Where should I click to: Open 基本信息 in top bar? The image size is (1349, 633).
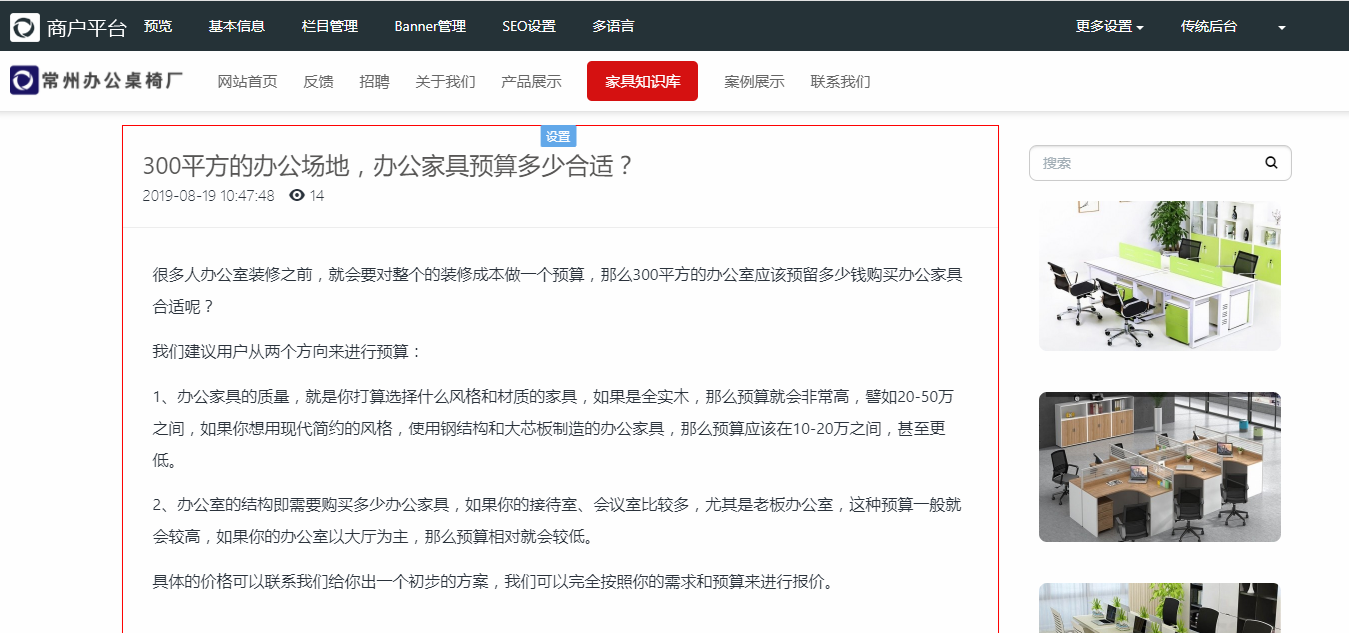(237, 26)
